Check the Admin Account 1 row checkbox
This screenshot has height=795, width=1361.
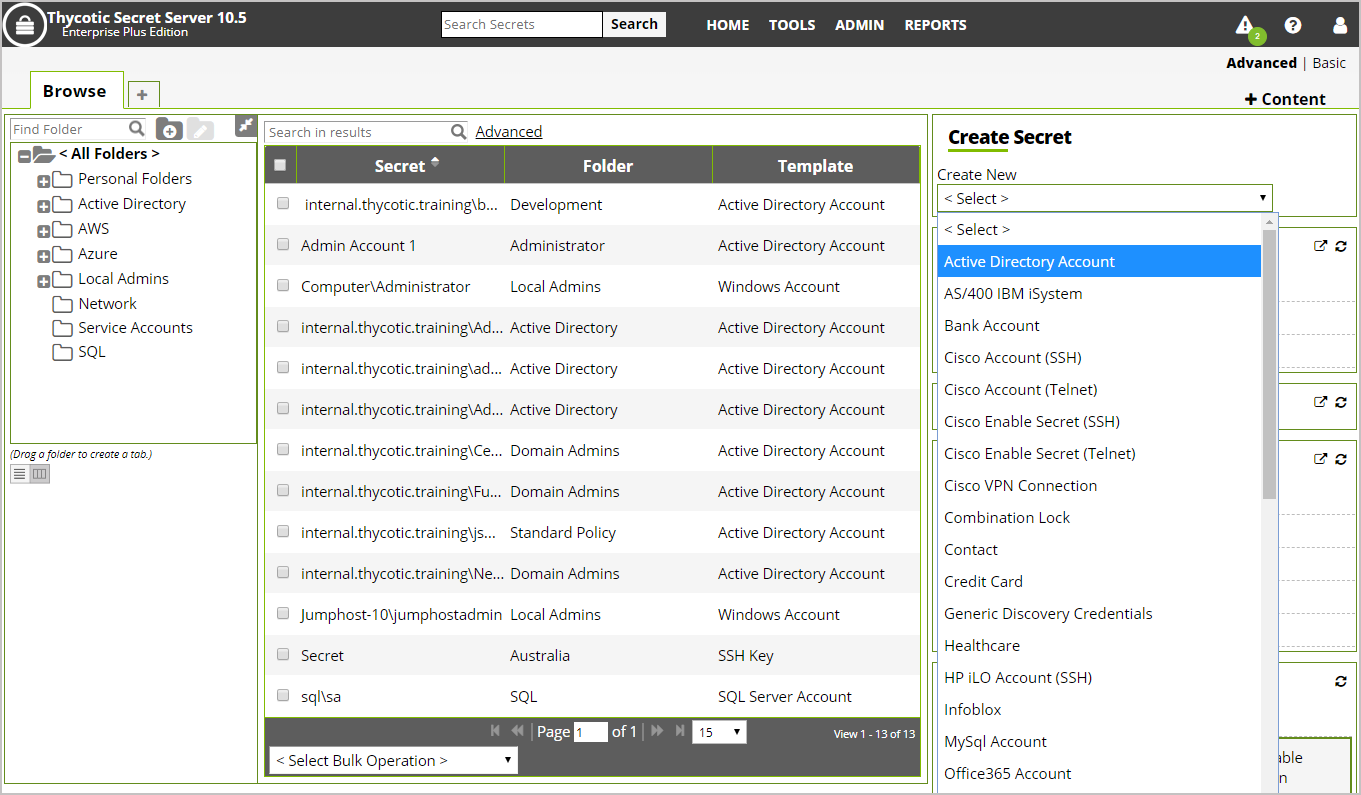[x=283, y=244]
